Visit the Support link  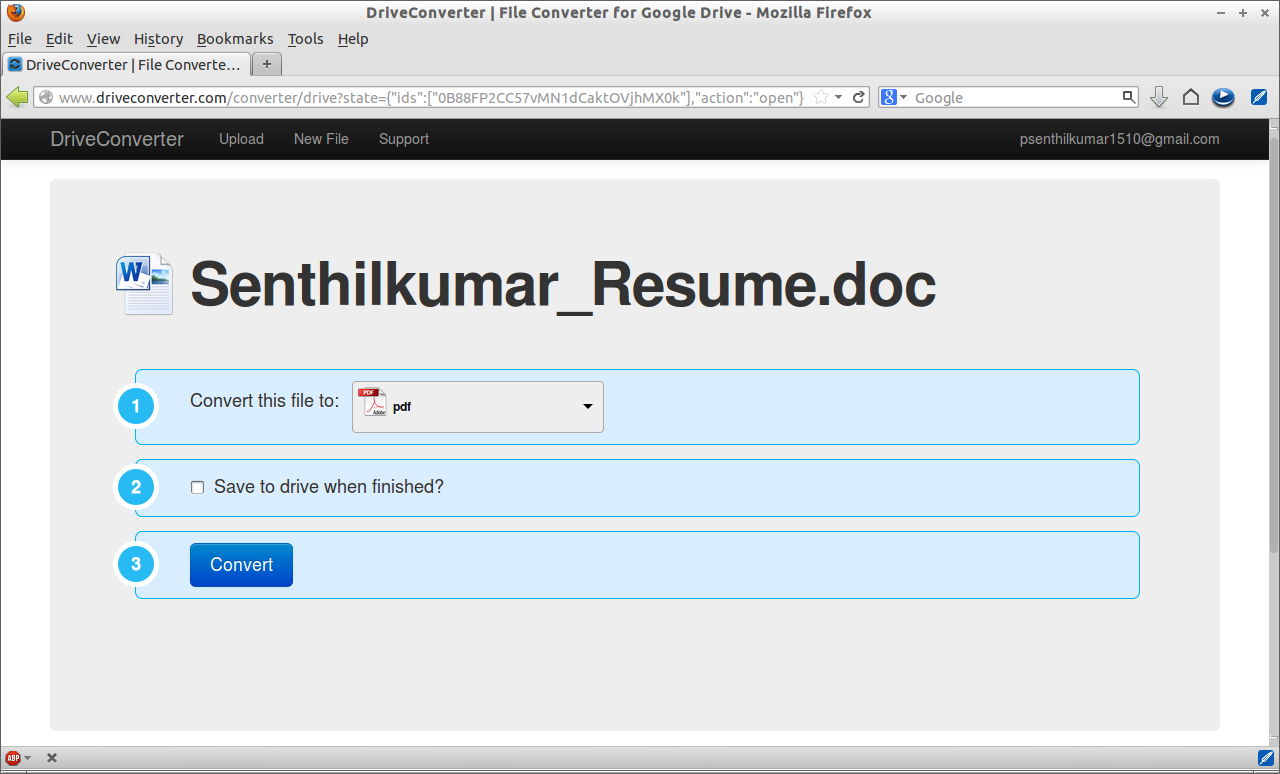(404, 139)
